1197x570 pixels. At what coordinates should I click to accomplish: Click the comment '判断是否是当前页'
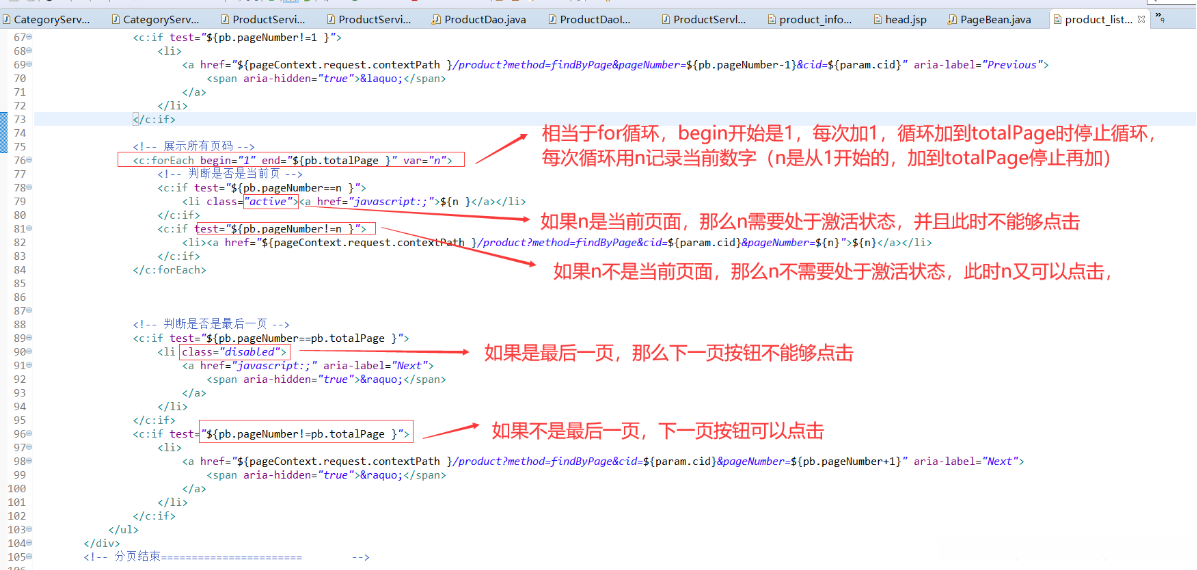point(230,174)
